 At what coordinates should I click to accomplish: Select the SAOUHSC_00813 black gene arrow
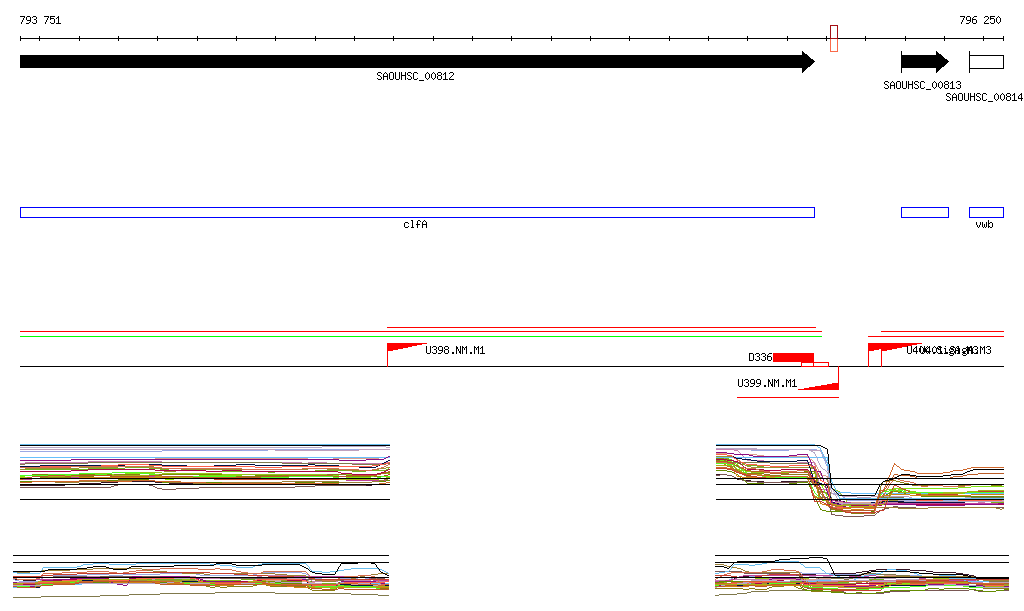pos(924,62)
